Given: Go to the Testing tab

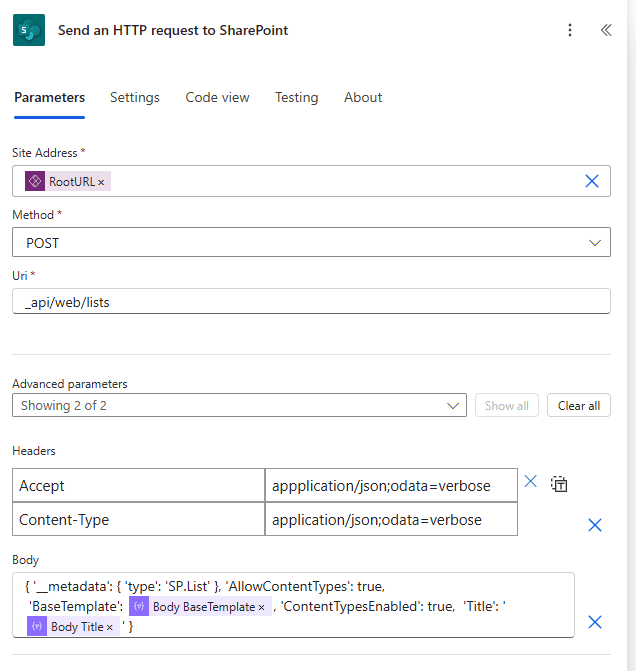Looking at the screenshot, I should pos(296,97).
